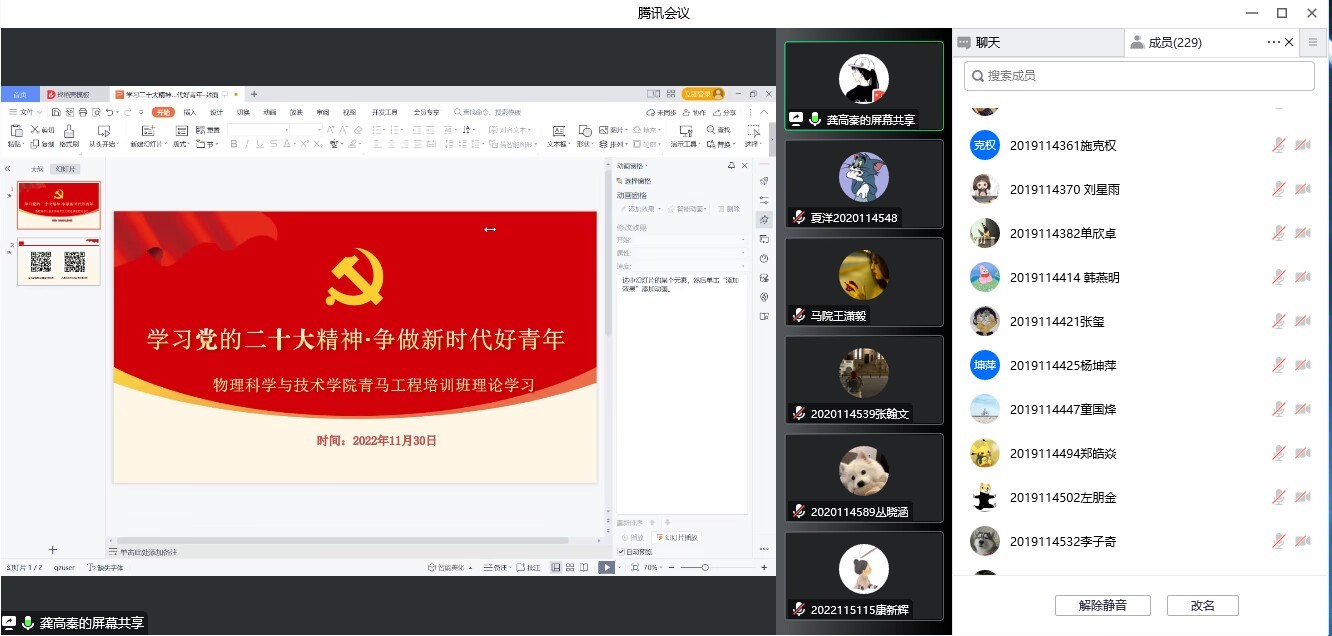Open the three-dots options on 成员 tab
Screen dimensions: 1332x636
[1273, 42]
